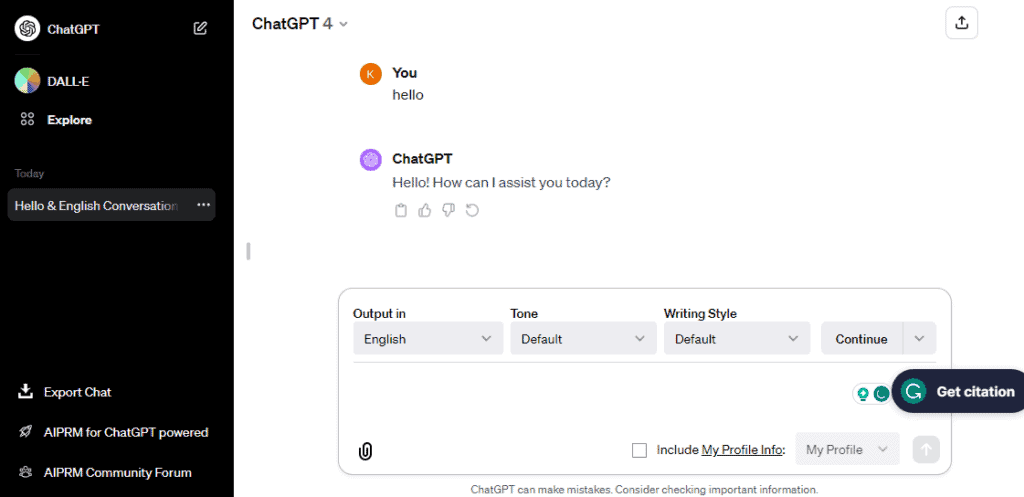Expand the Tone dropdown

tap(583, 339)
